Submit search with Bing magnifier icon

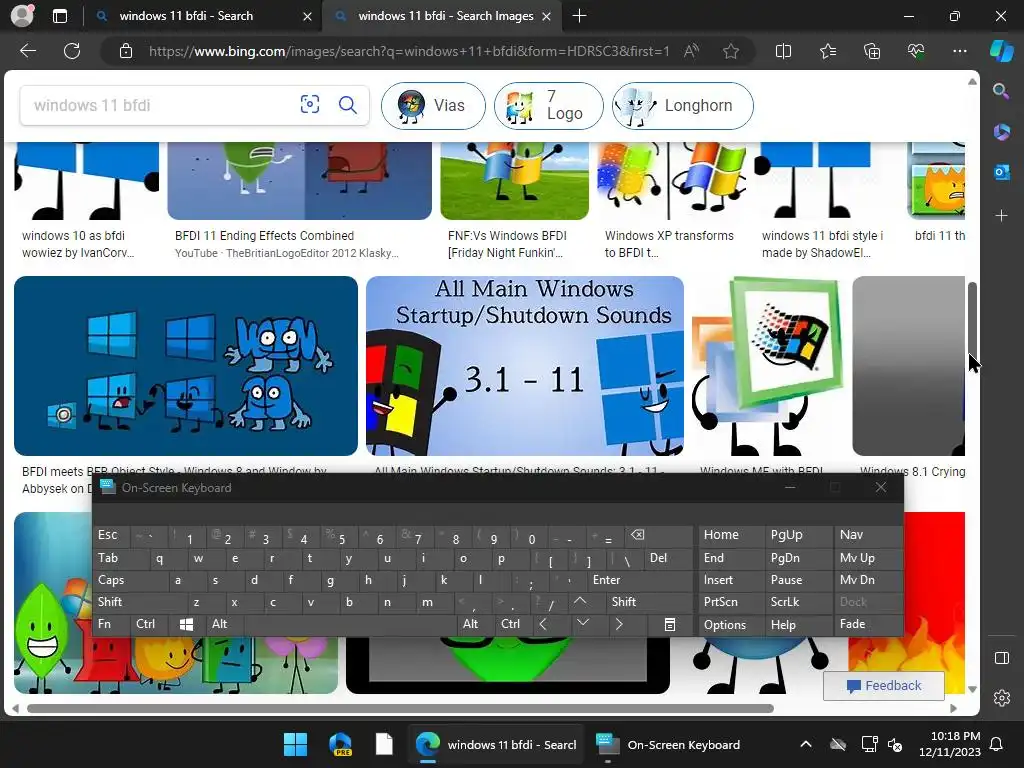click(x=347, y=104)
